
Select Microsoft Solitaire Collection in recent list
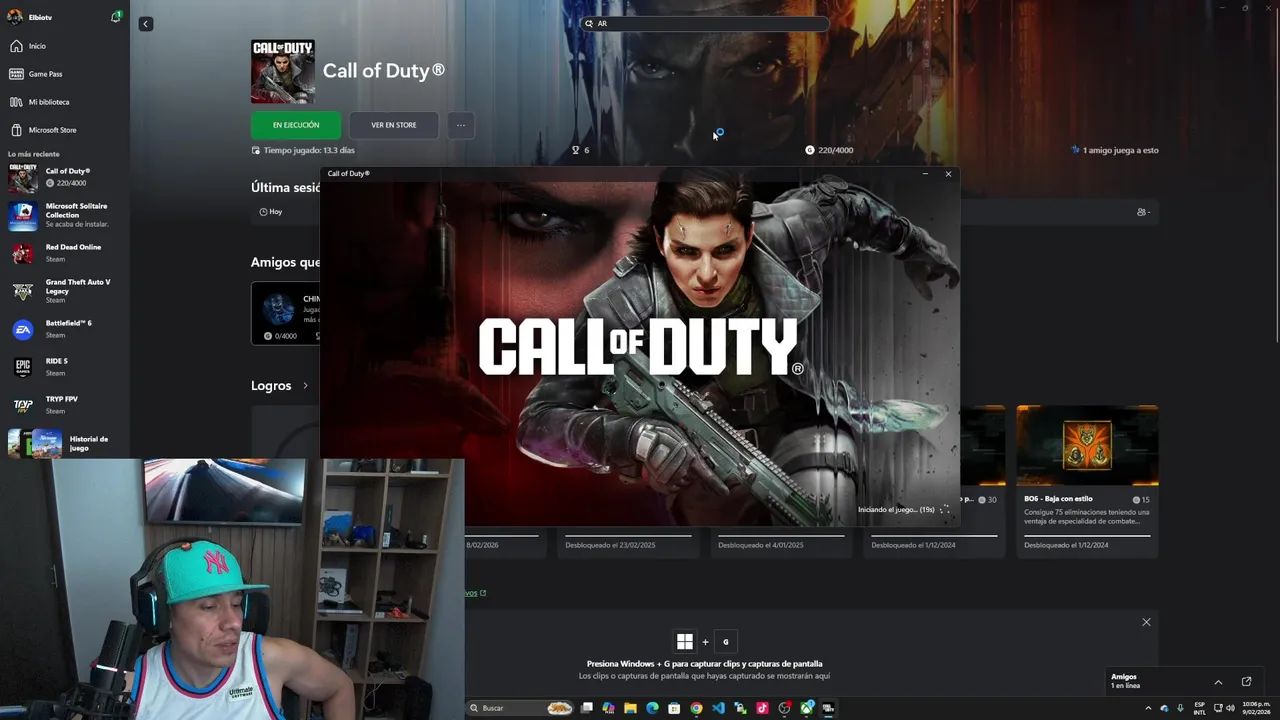click(64, 215)
